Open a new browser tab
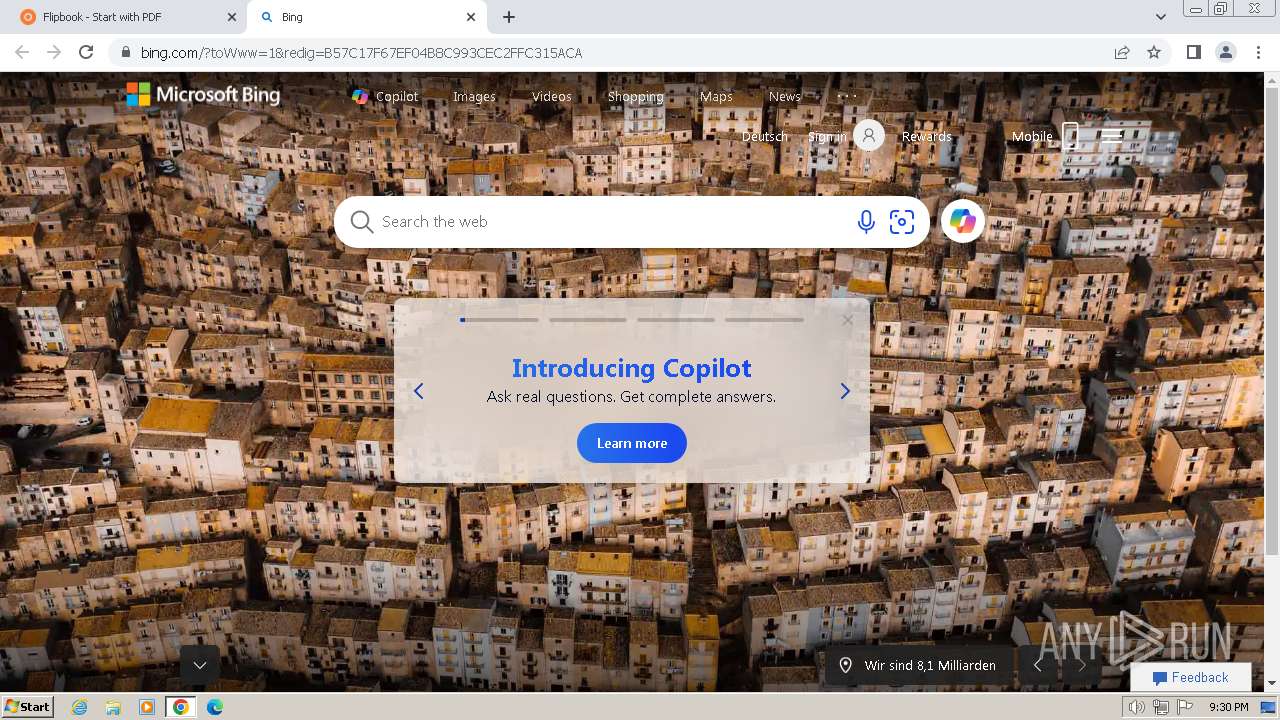The image size is (1280, 720). coord(509,17)
